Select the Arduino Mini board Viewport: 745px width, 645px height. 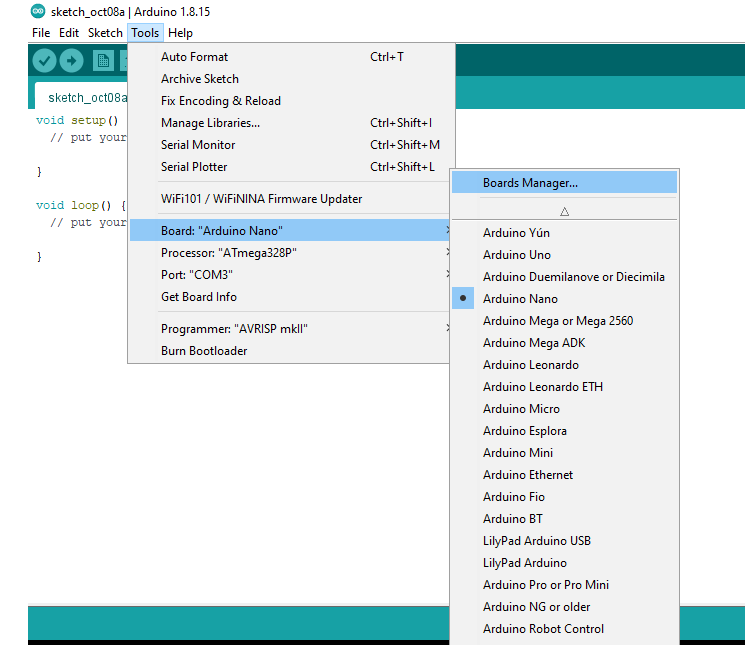564,453
